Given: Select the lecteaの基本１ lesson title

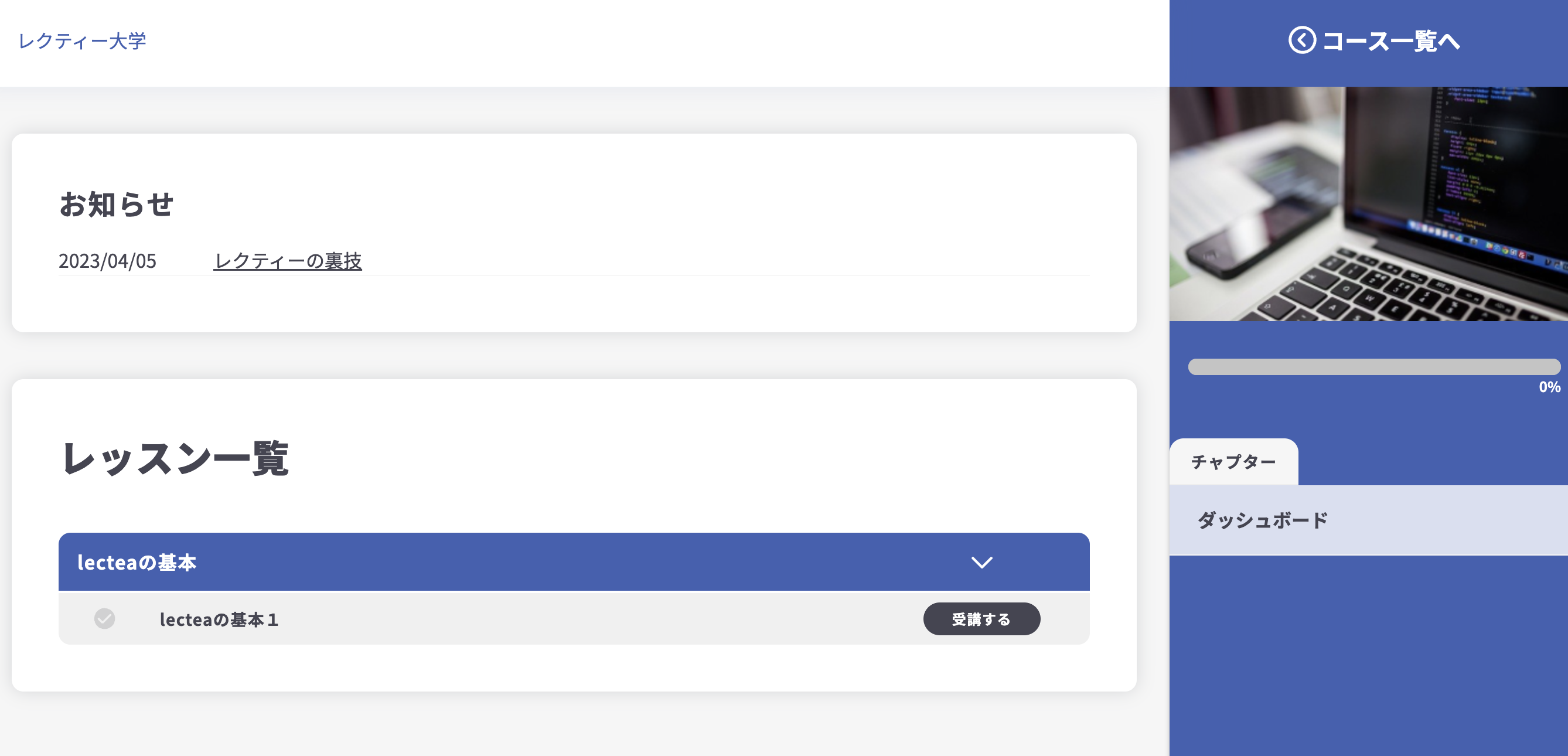Looking at the screenshot, I should (219, 619).
